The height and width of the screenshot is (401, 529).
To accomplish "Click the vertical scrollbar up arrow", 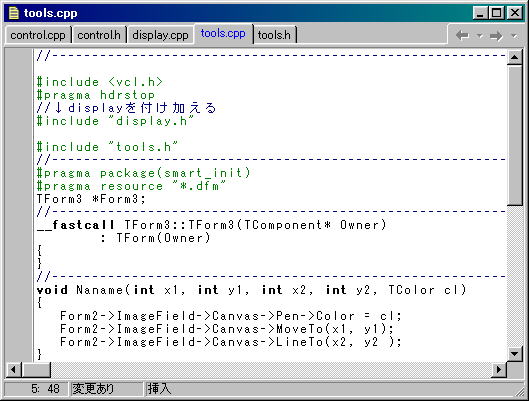I will click(x=514, y=58).
